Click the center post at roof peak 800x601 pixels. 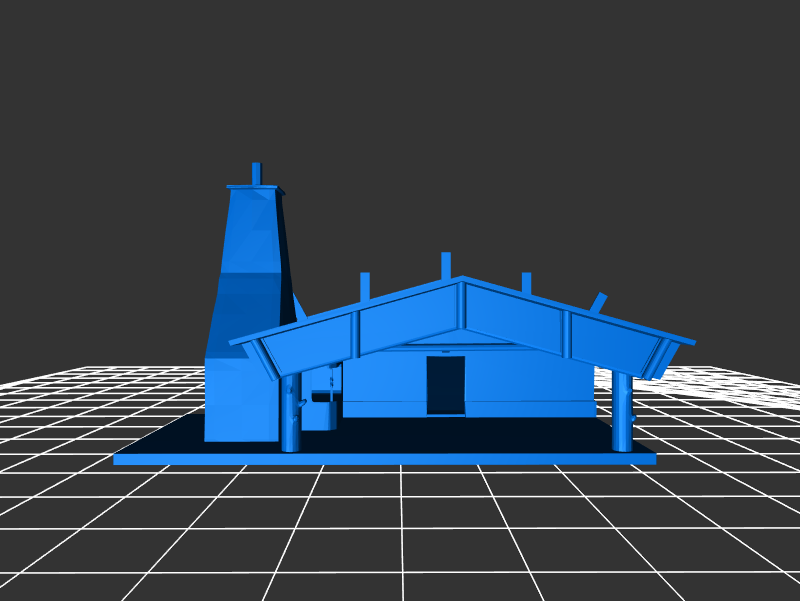point(446,264)
